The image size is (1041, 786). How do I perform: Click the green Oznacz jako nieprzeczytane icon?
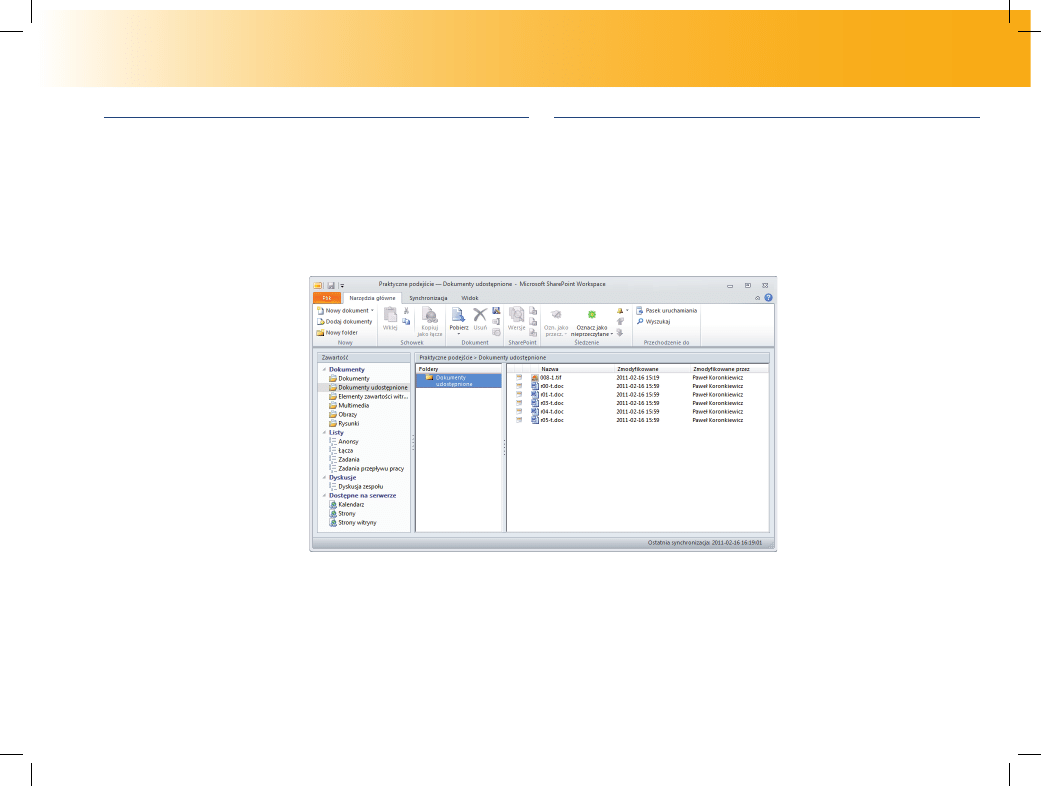coord(591,314)
